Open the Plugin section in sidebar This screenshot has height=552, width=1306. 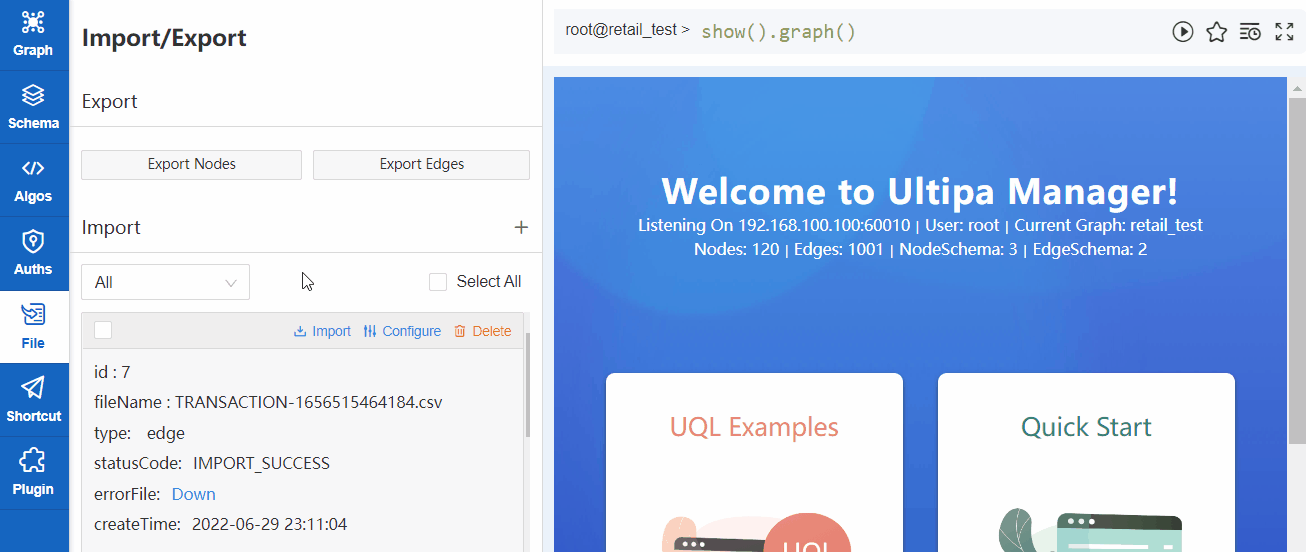coord(34,473)
